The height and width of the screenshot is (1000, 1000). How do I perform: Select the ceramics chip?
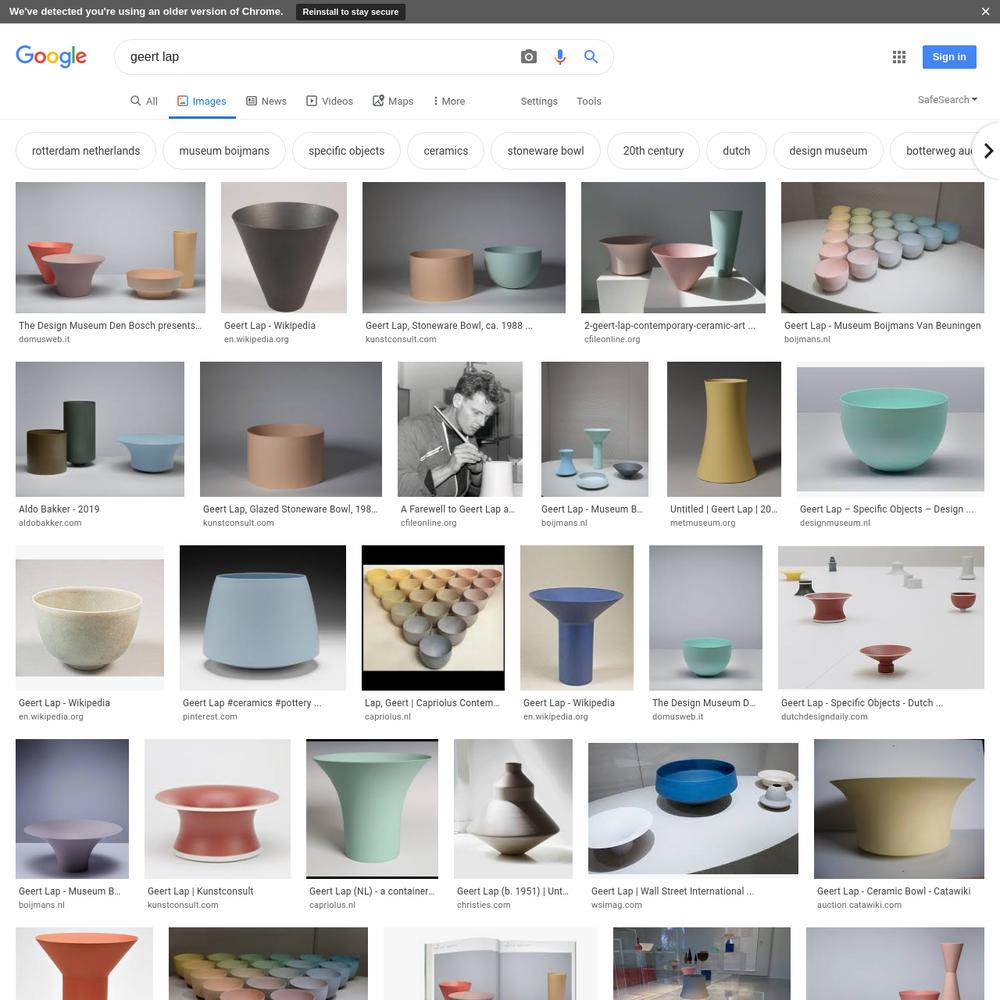[446, 151]
